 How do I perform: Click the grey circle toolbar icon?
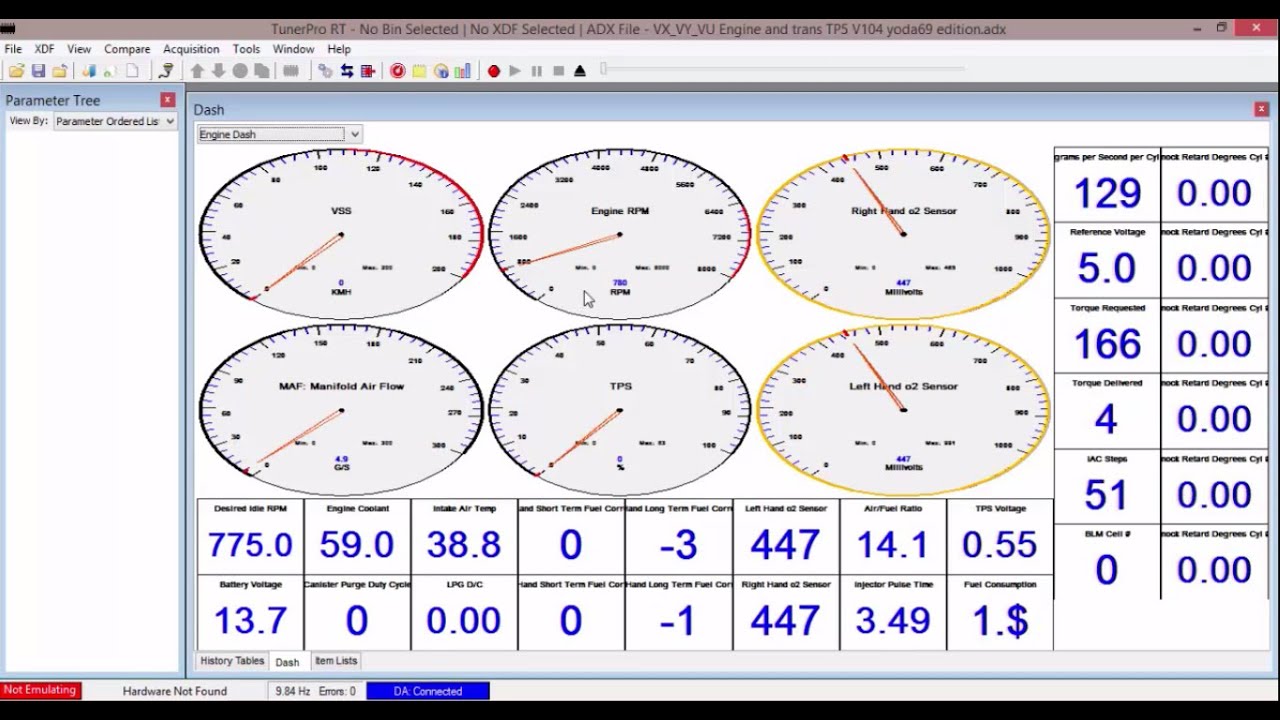tap(240, 71)
